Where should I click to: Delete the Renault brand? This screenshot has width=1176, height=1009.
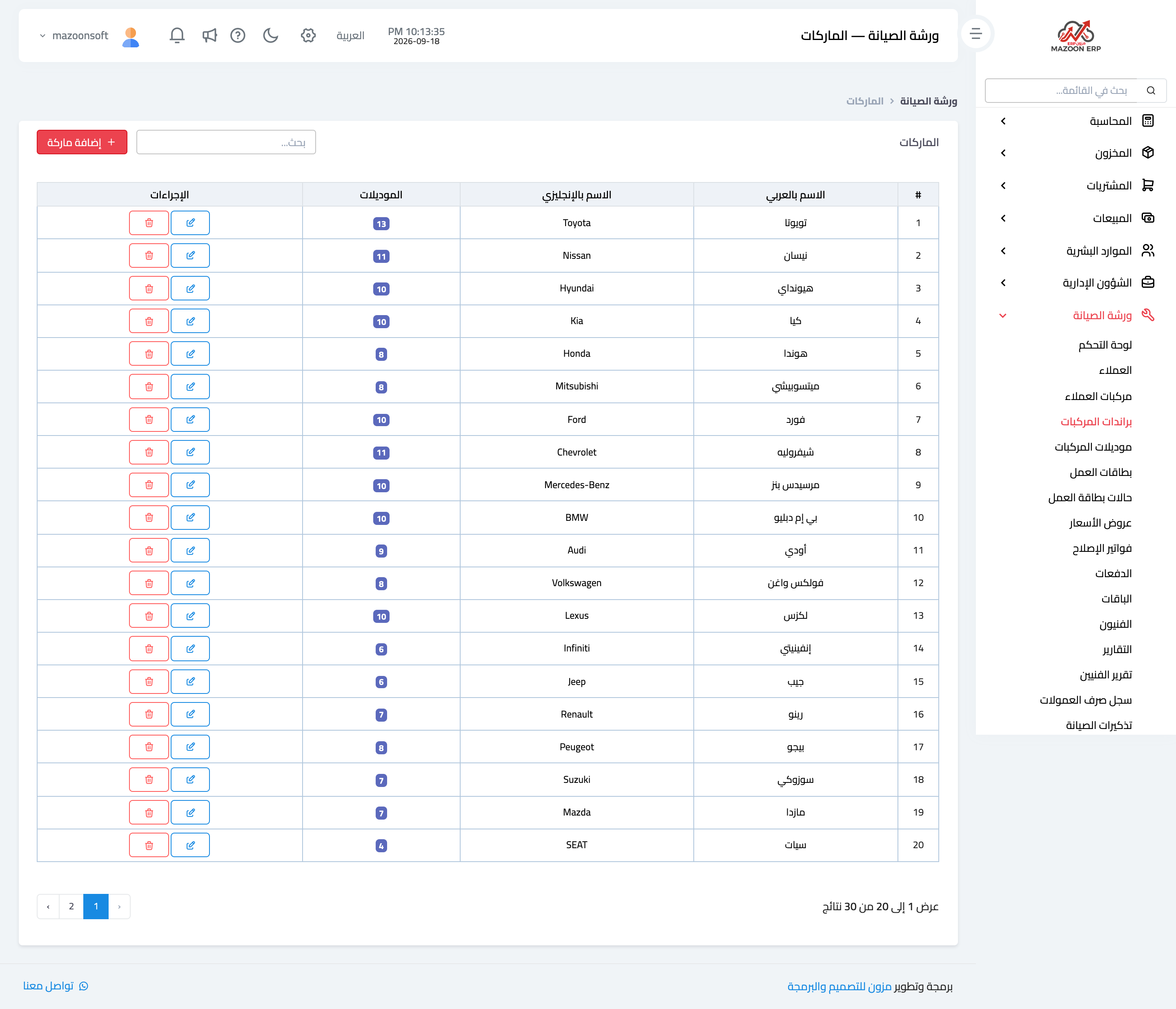(149, 714)
